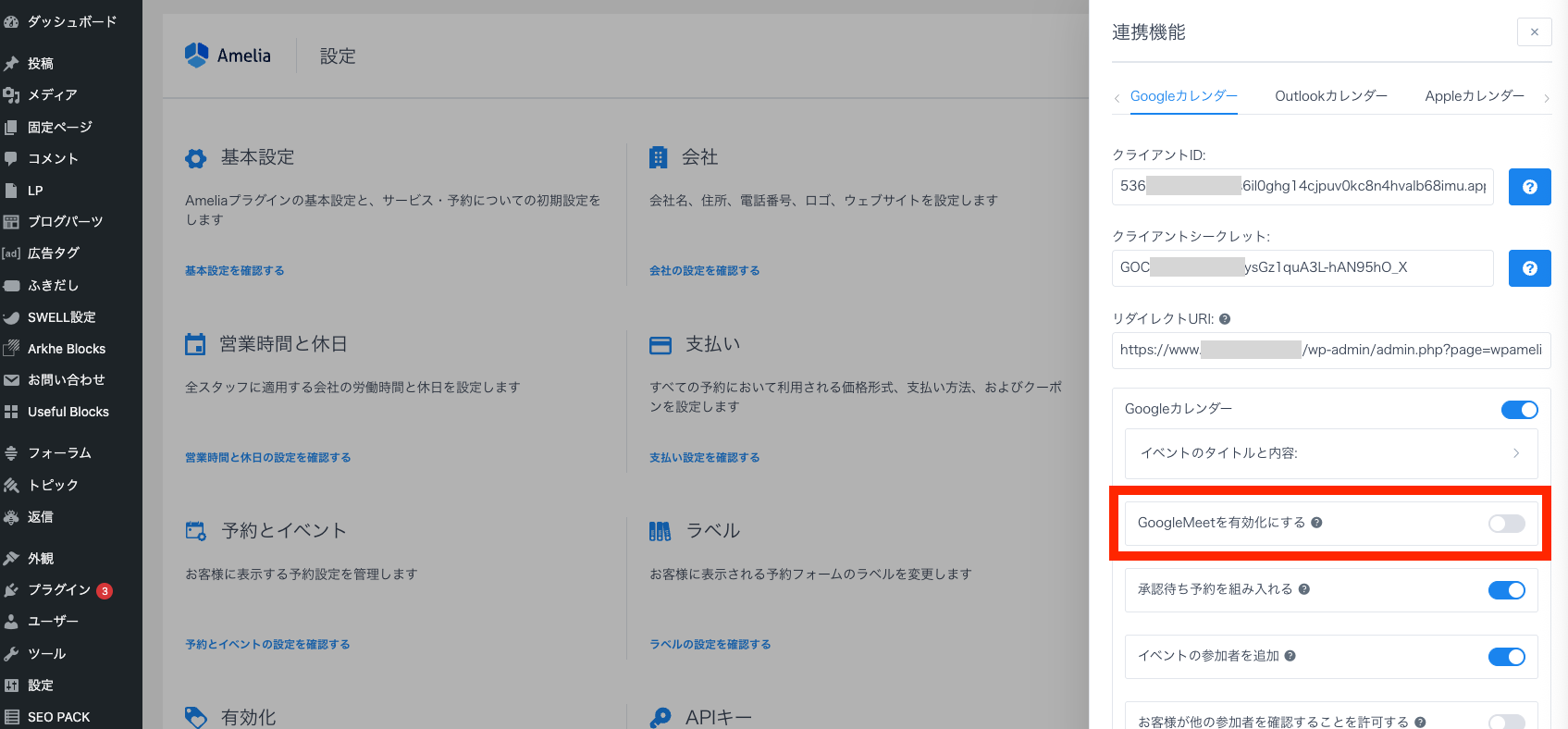Click the redirect URI info tooltip icon
This screenshot has height=729, width=1568.
pos(1225,319)
